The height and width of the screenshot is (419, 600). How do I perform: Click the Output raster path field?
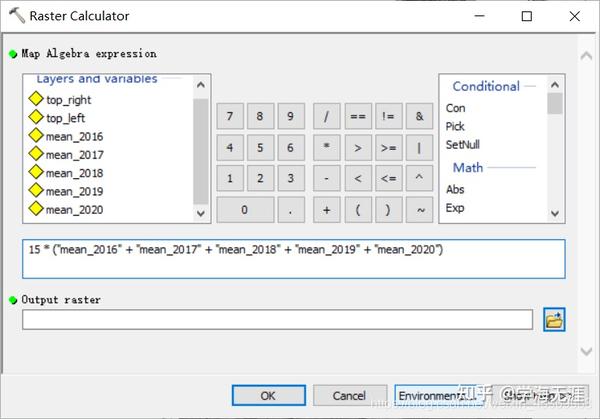tap(277, 320)
